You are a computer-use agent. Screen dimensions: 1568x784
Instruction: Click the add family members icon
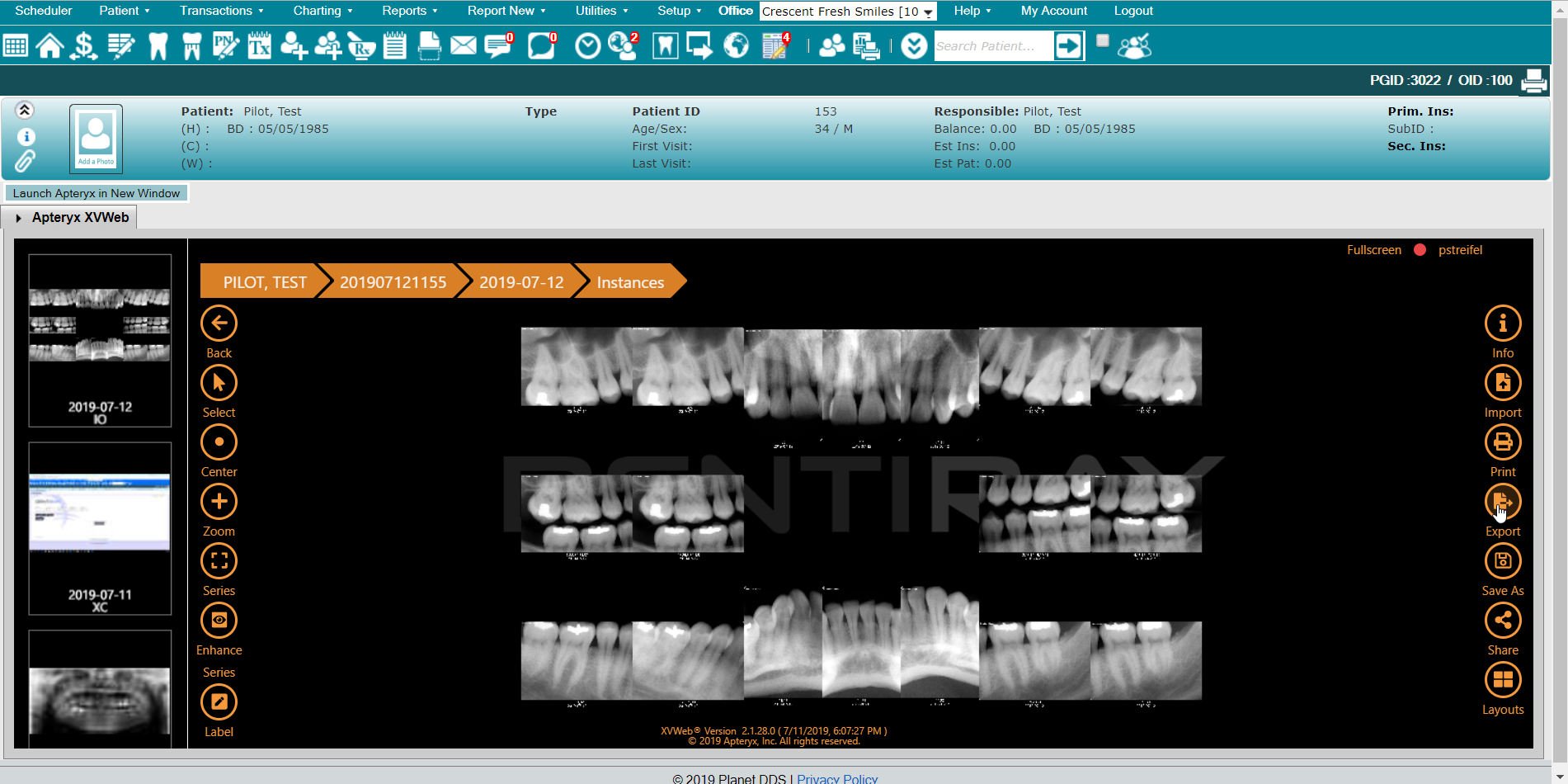(328, 45)
